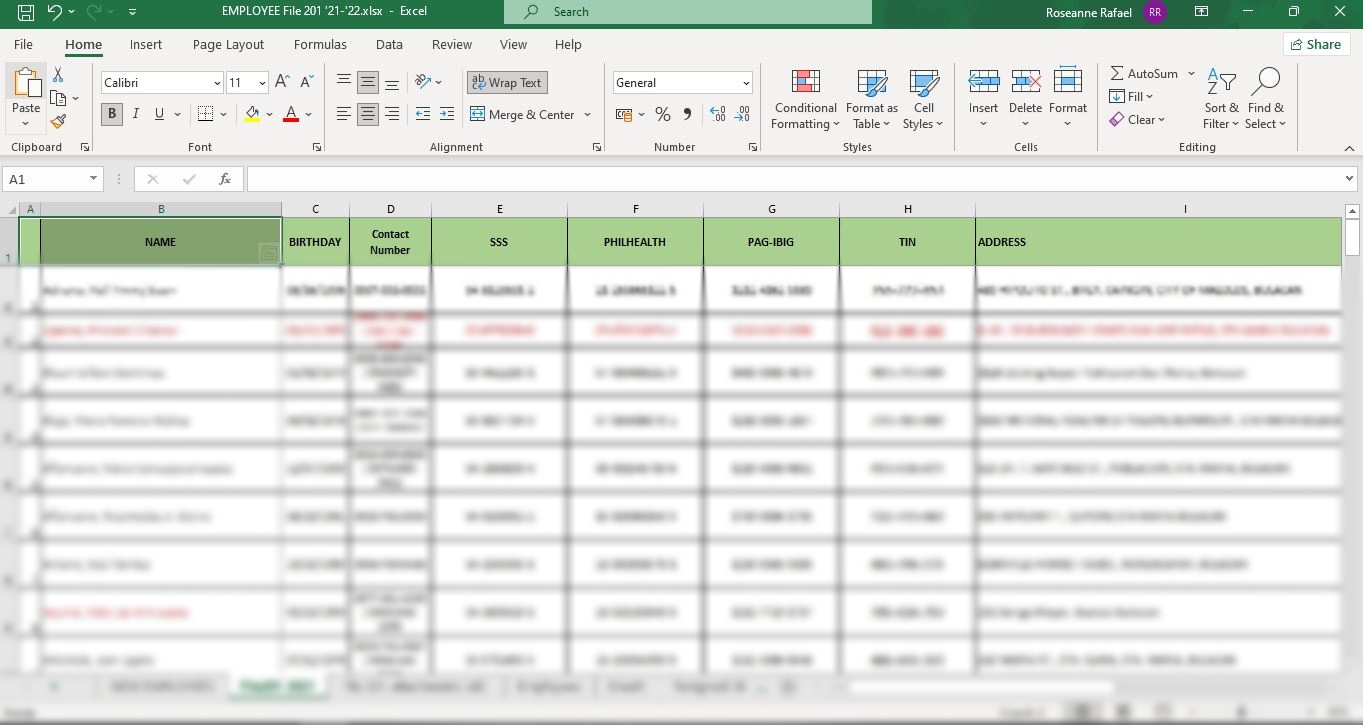The image size is (1363, 725).
Task: Expand the formula bar
Action: pyautogui.click(x=1350, y=179)
